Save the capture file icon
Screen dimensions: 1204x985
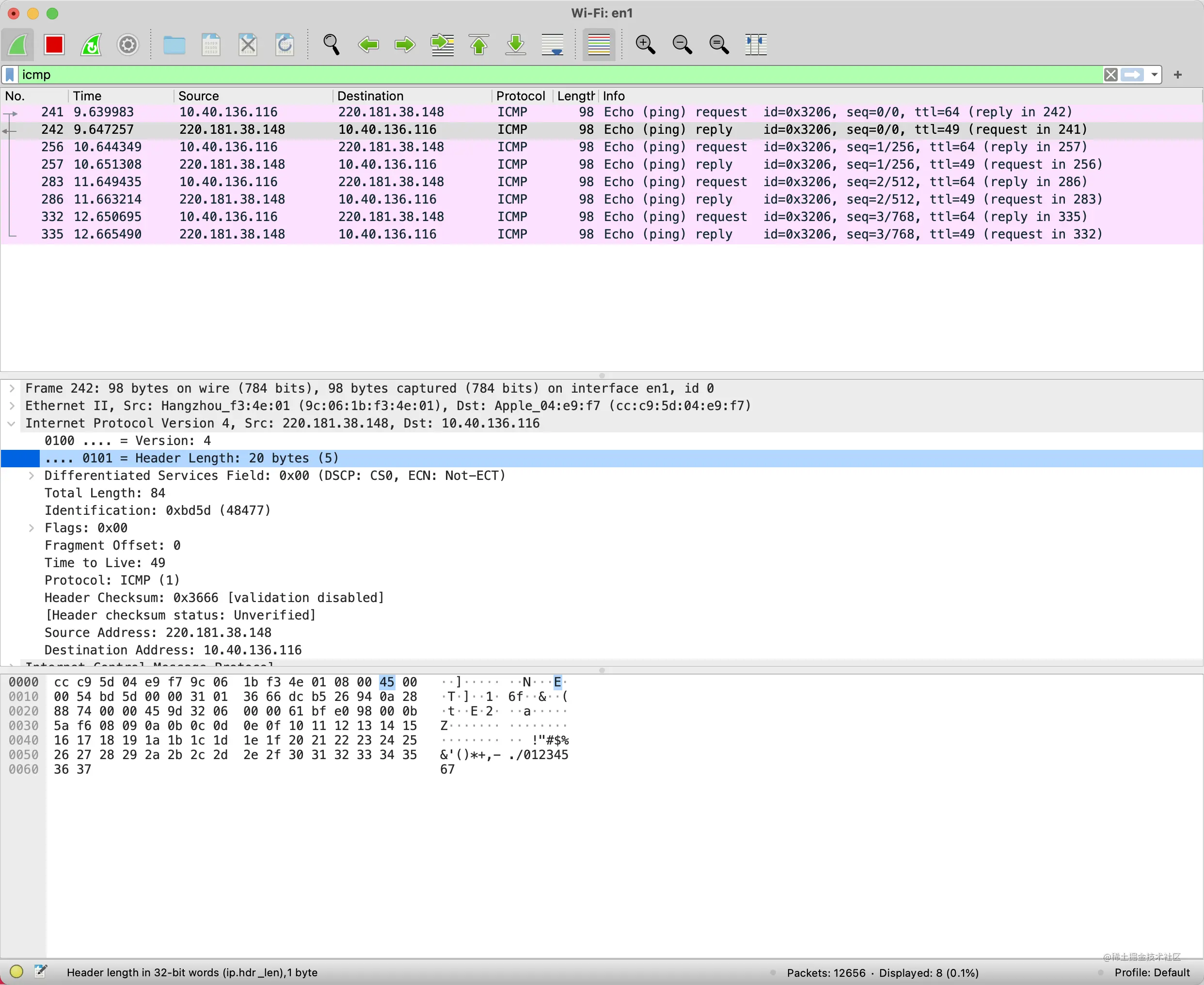point(211,45)
